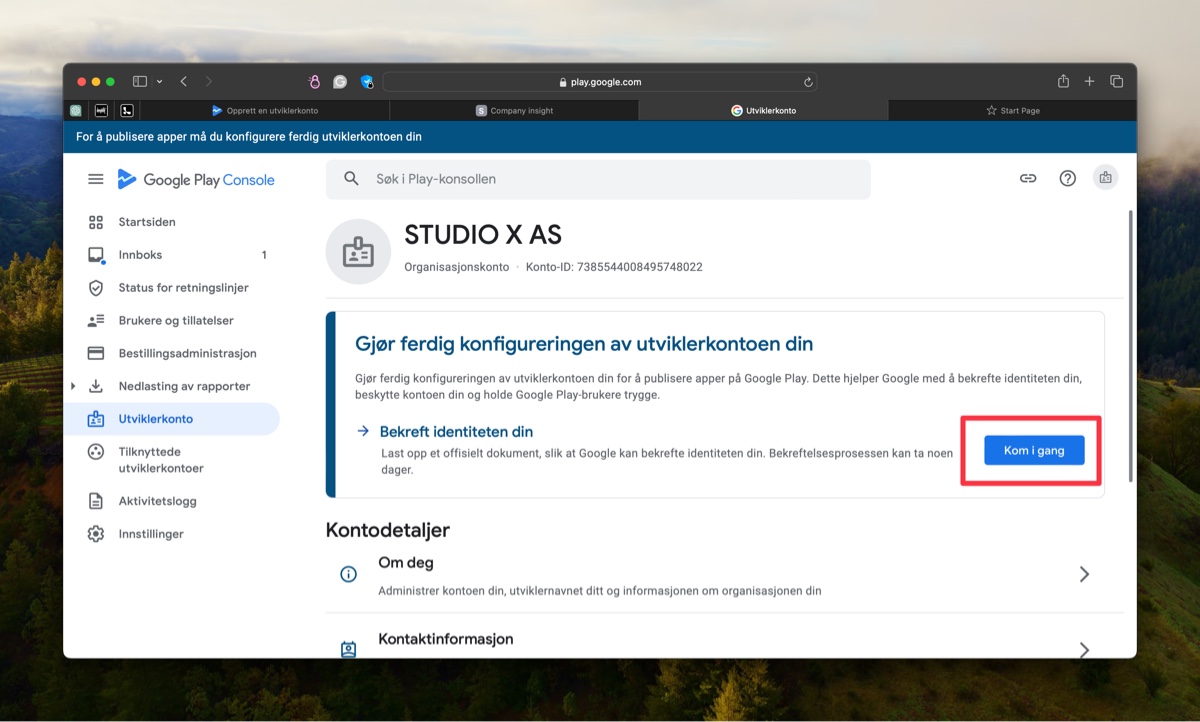Open the Kontaktinformasjon row
Image resolution: width=1200 pixels, height=722 pixels.
725,640
